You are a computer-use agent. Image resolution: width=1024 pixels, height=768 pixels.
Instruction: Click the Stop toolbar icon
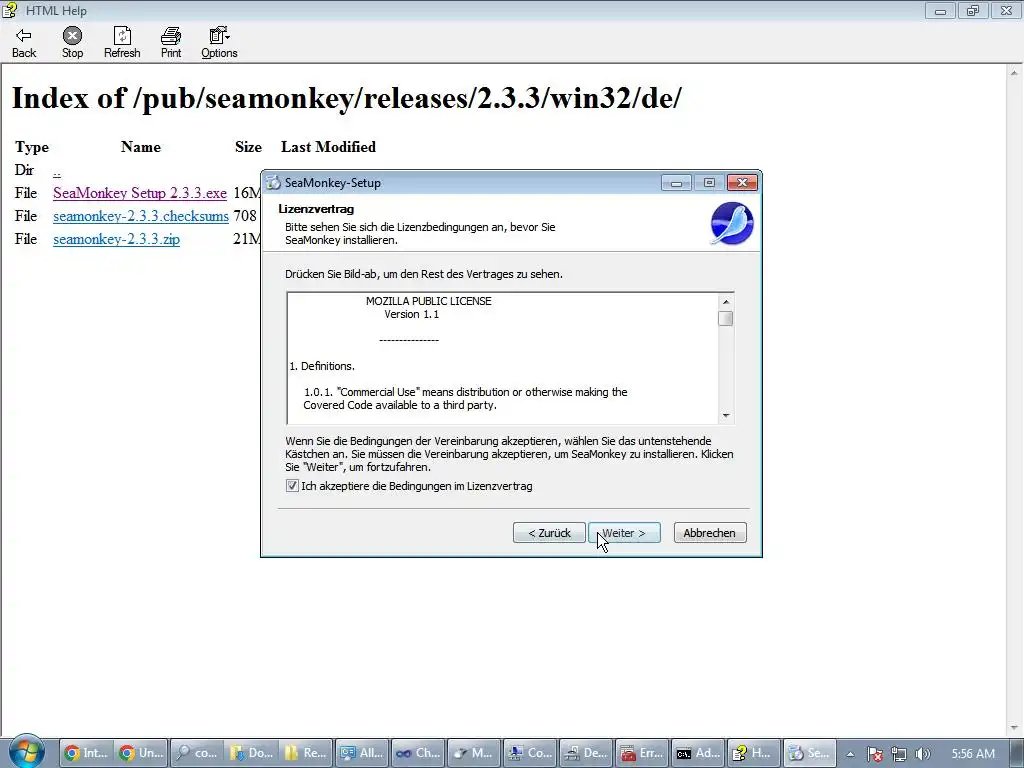coord(72,43)
